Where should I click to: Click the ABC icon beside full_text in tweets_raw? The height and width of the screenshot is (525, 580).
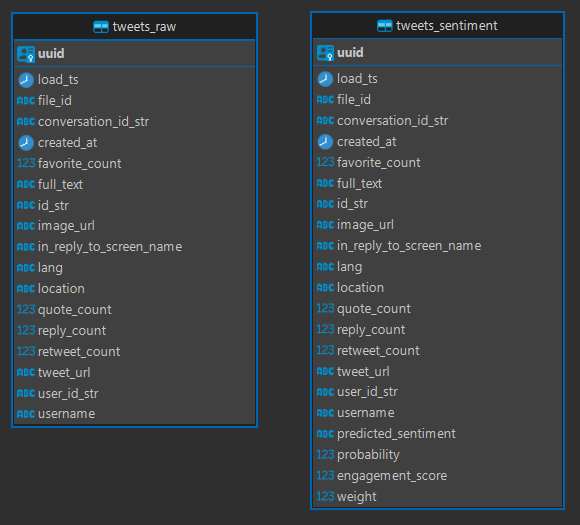pyautogui.click(x=26, y=184)
